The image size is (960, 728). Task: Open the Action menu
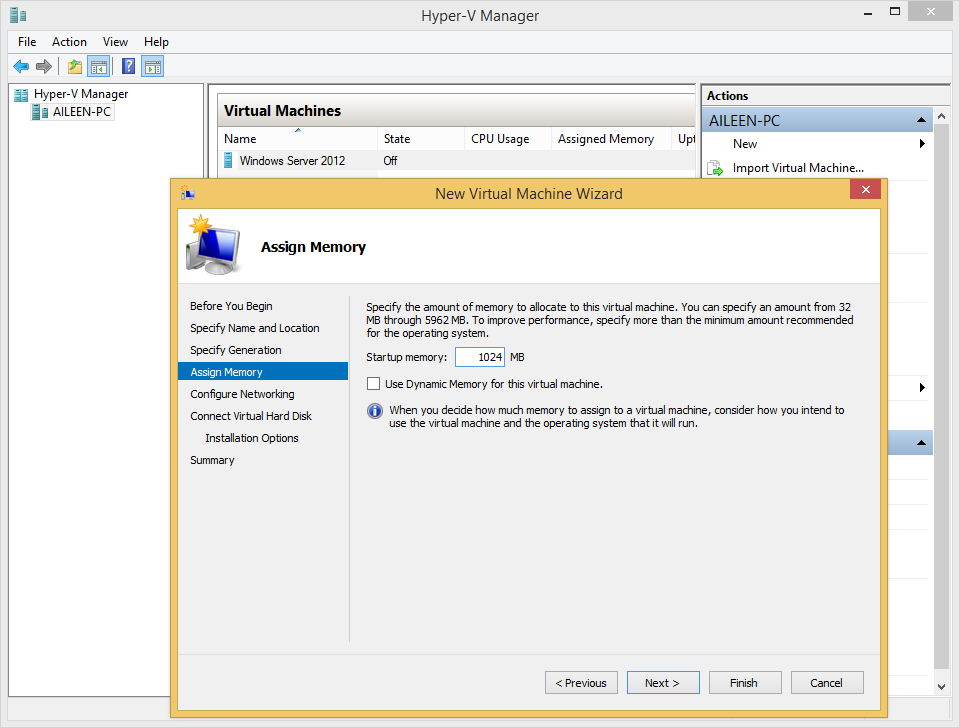69,42
